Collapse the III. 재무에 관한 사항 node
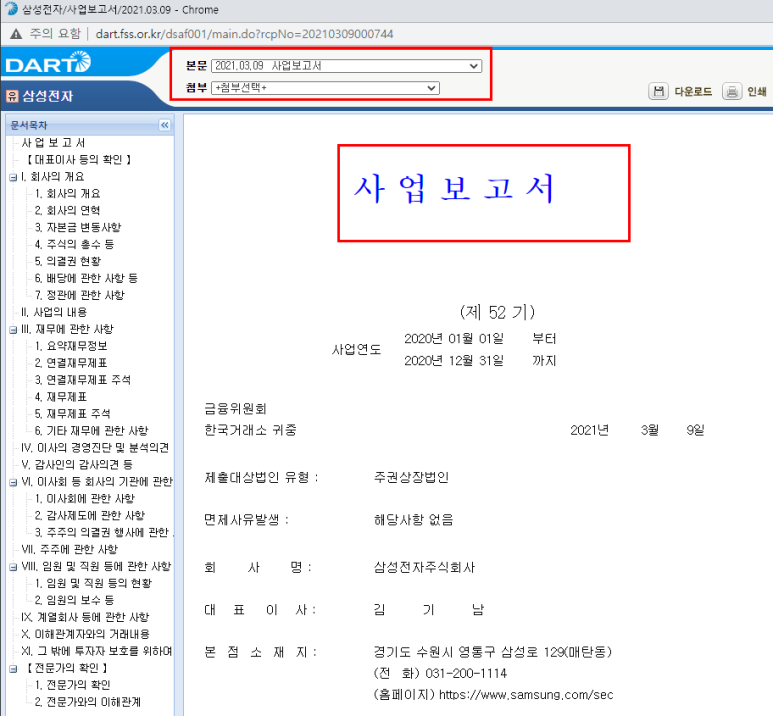Viewport: 773px width, 716px height. coord(13,329)
